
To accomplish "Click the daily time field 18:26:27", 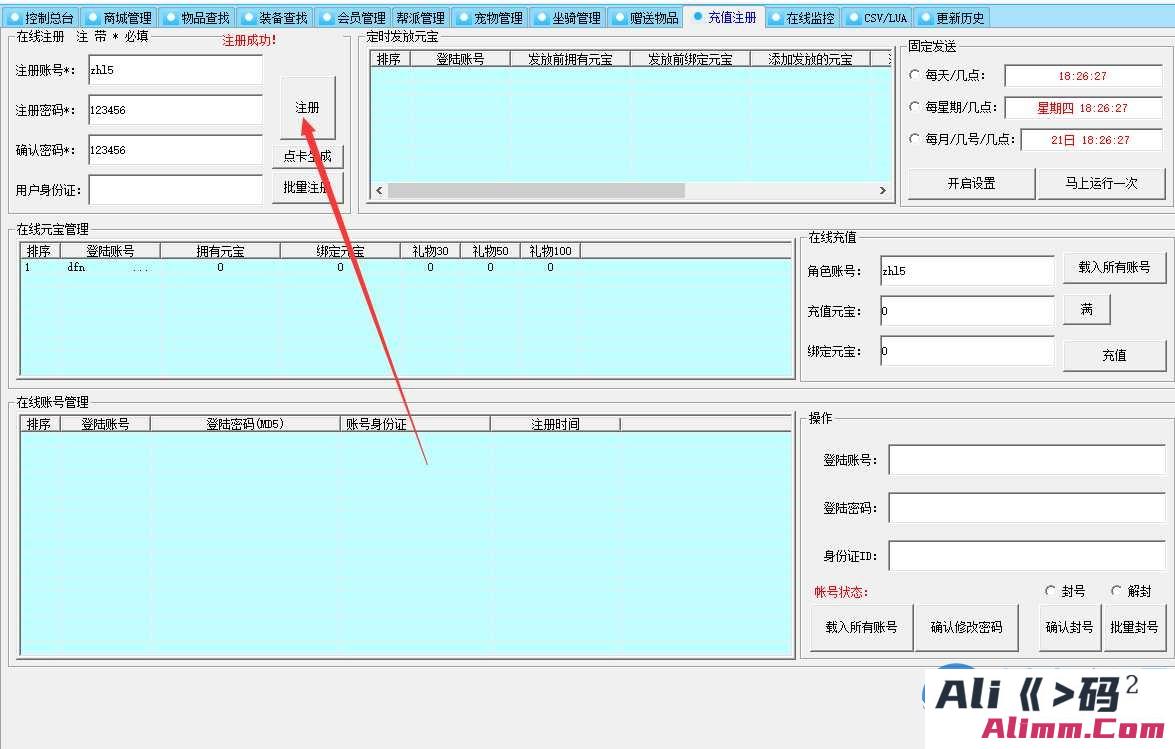I will 1083,76.
